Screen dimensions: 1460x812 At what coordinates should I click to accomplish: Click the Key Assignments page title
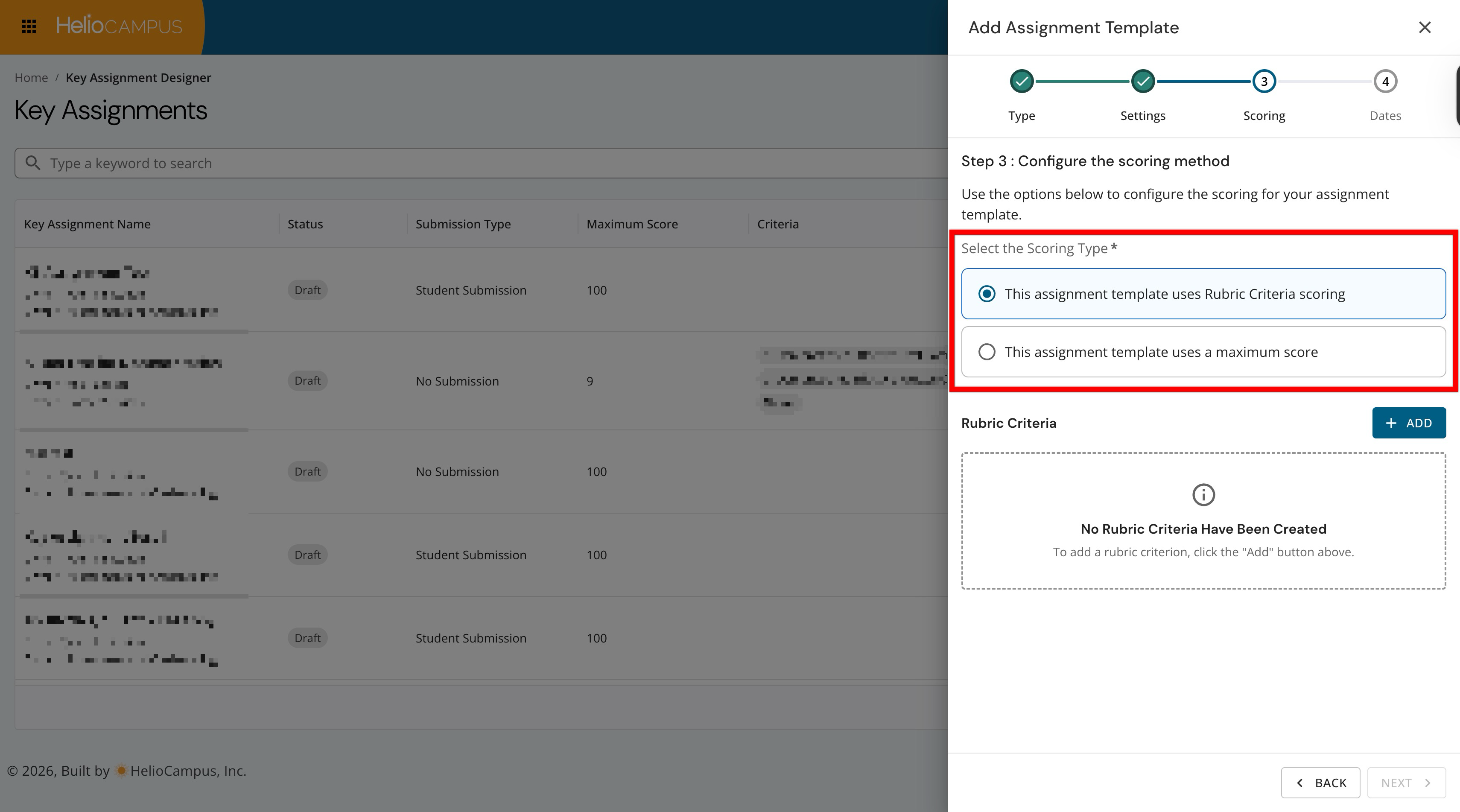[111, 110]
